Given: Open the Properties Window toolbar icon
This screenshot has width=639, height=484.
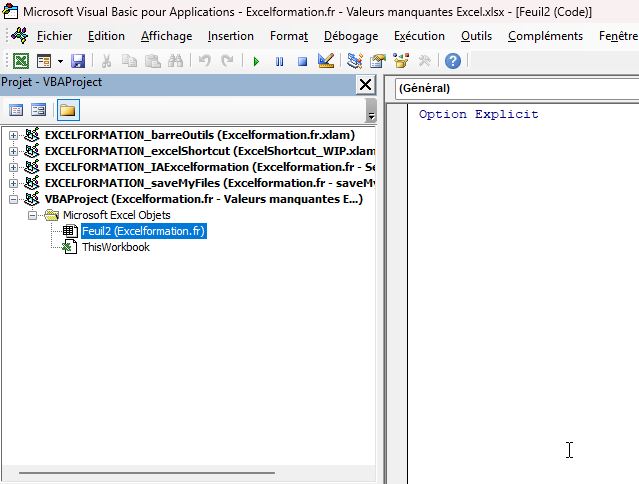Looking at the screenshot, I should (x=378, y=62).
